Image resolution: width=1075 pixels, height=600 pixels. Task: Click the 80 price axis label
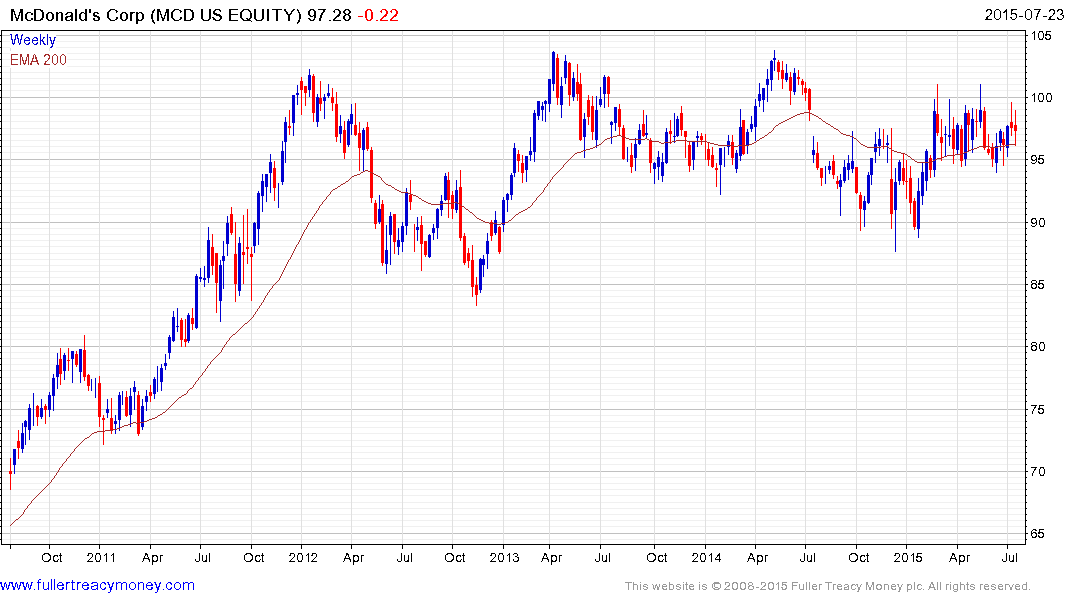click(x=1038, y=346)
